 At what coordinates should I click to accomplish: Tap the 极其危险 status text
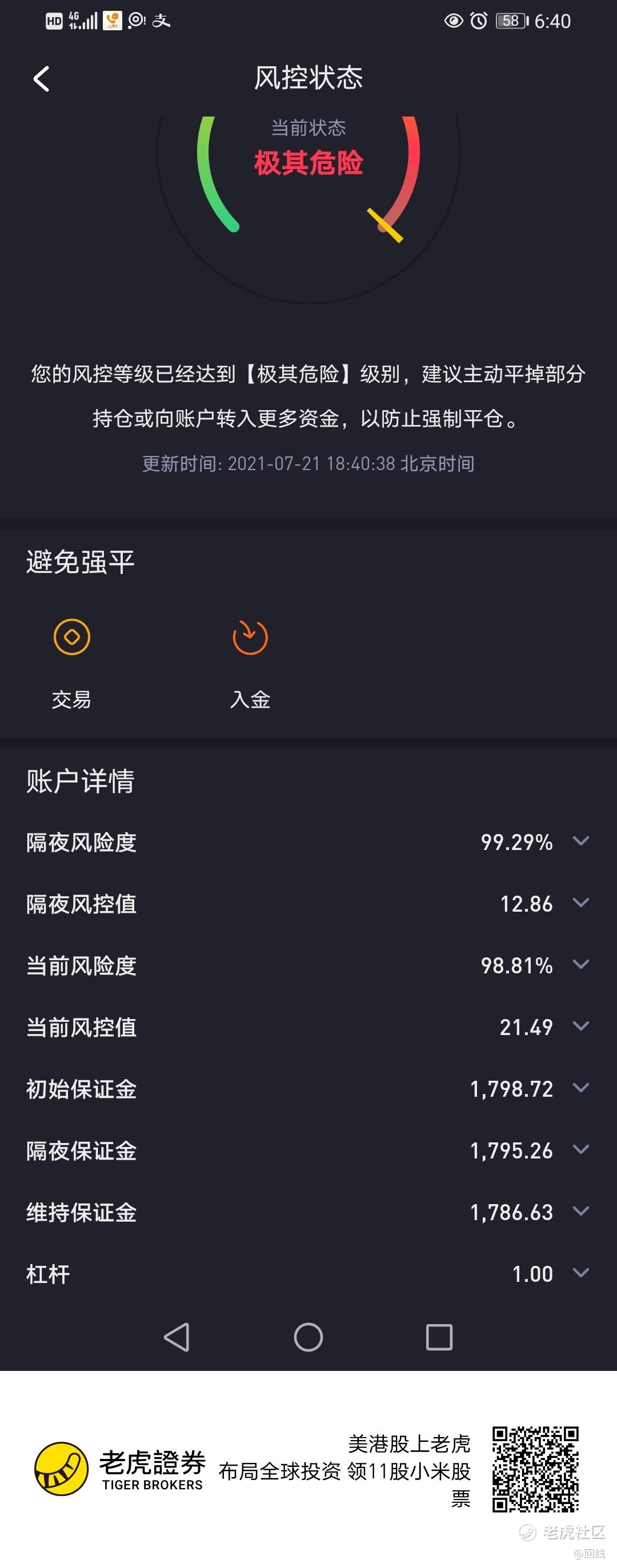308,163
